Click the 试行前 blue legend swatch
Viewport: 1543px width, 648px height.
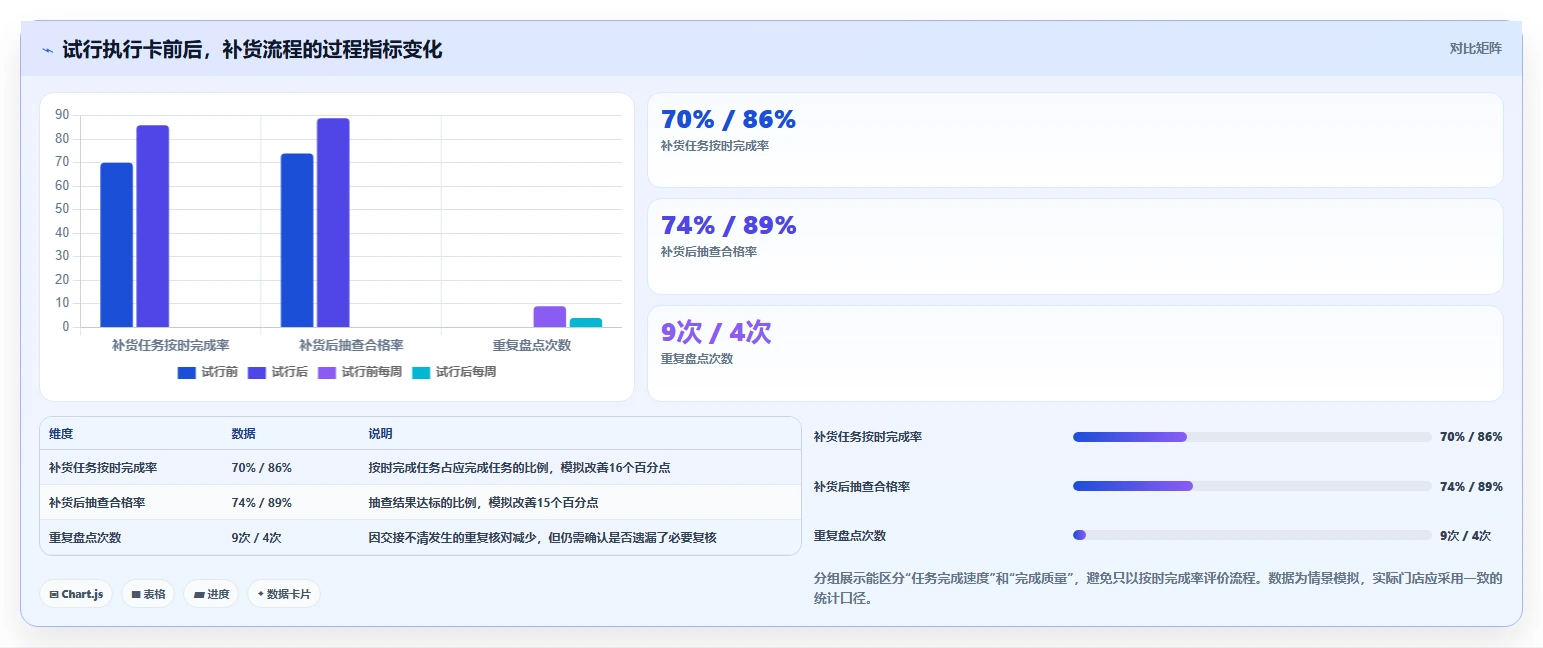click(187, 373)
